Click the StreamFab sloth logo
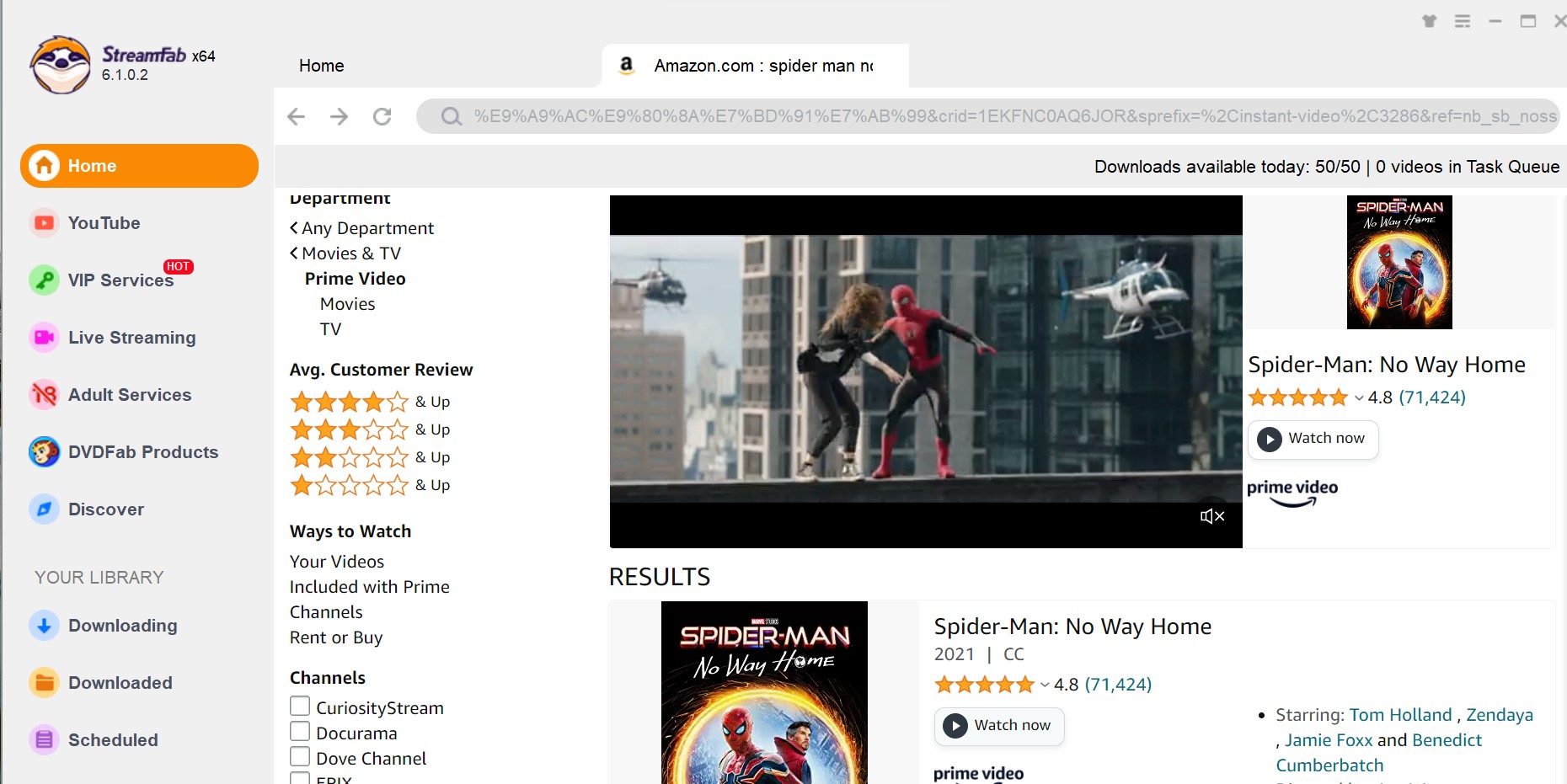This screenshot has height=784, width=1567. [60, 65]
